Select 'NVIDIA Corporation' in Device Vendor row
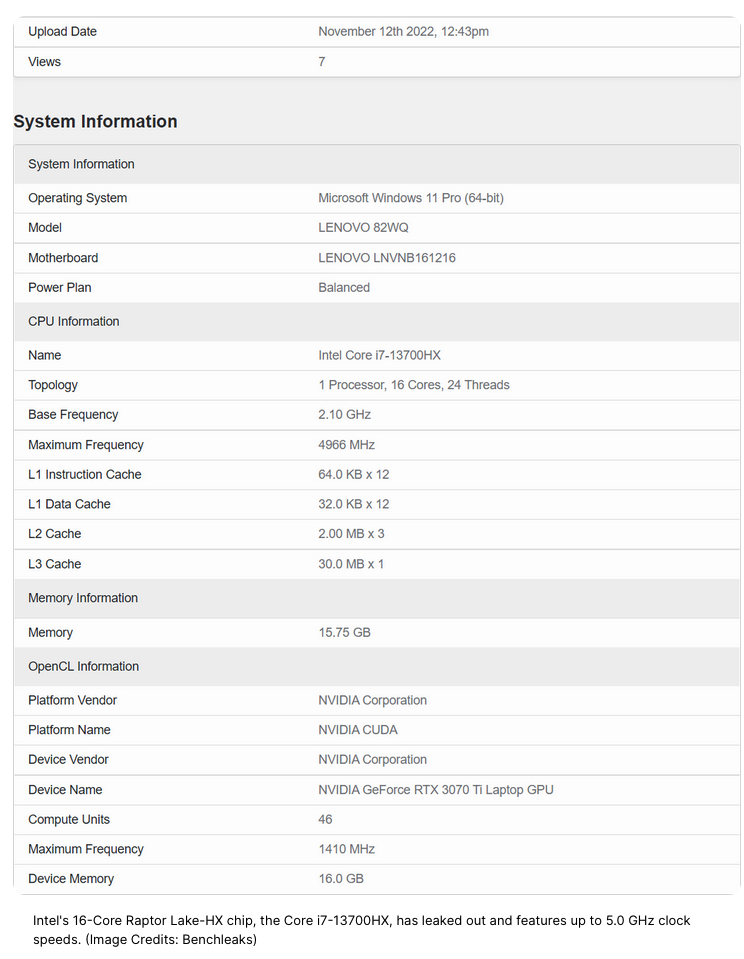744x959 pixels. [x=373, y=760]
